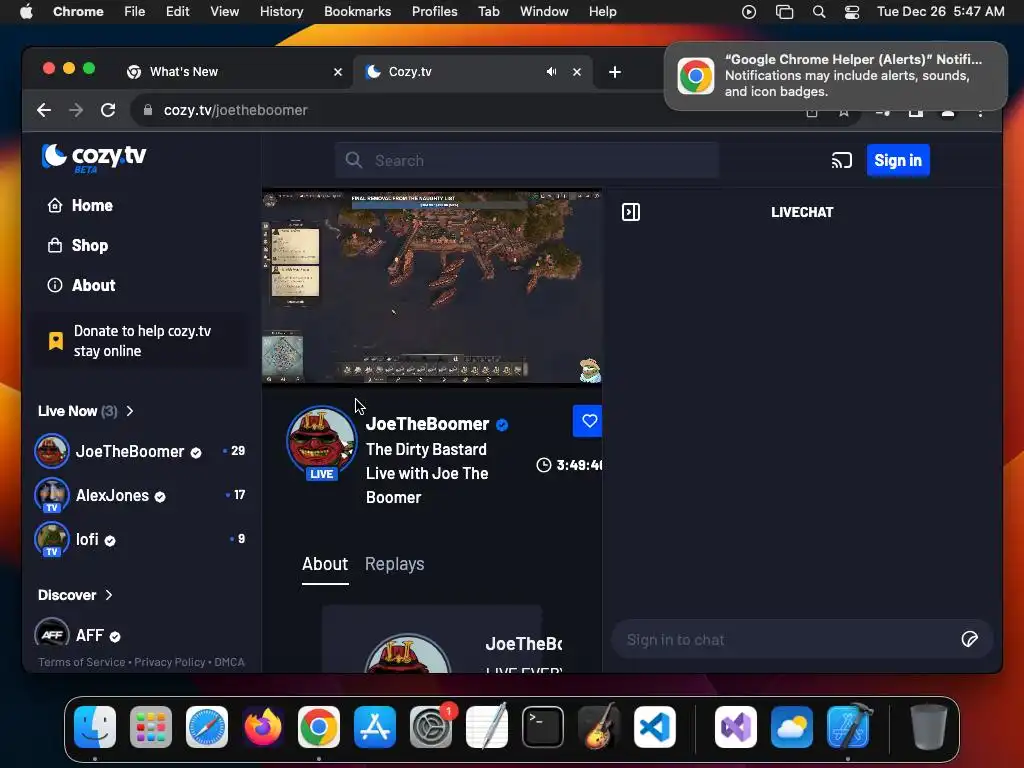
Task: Open Firefox from the Dock
Action: point(263,727)
